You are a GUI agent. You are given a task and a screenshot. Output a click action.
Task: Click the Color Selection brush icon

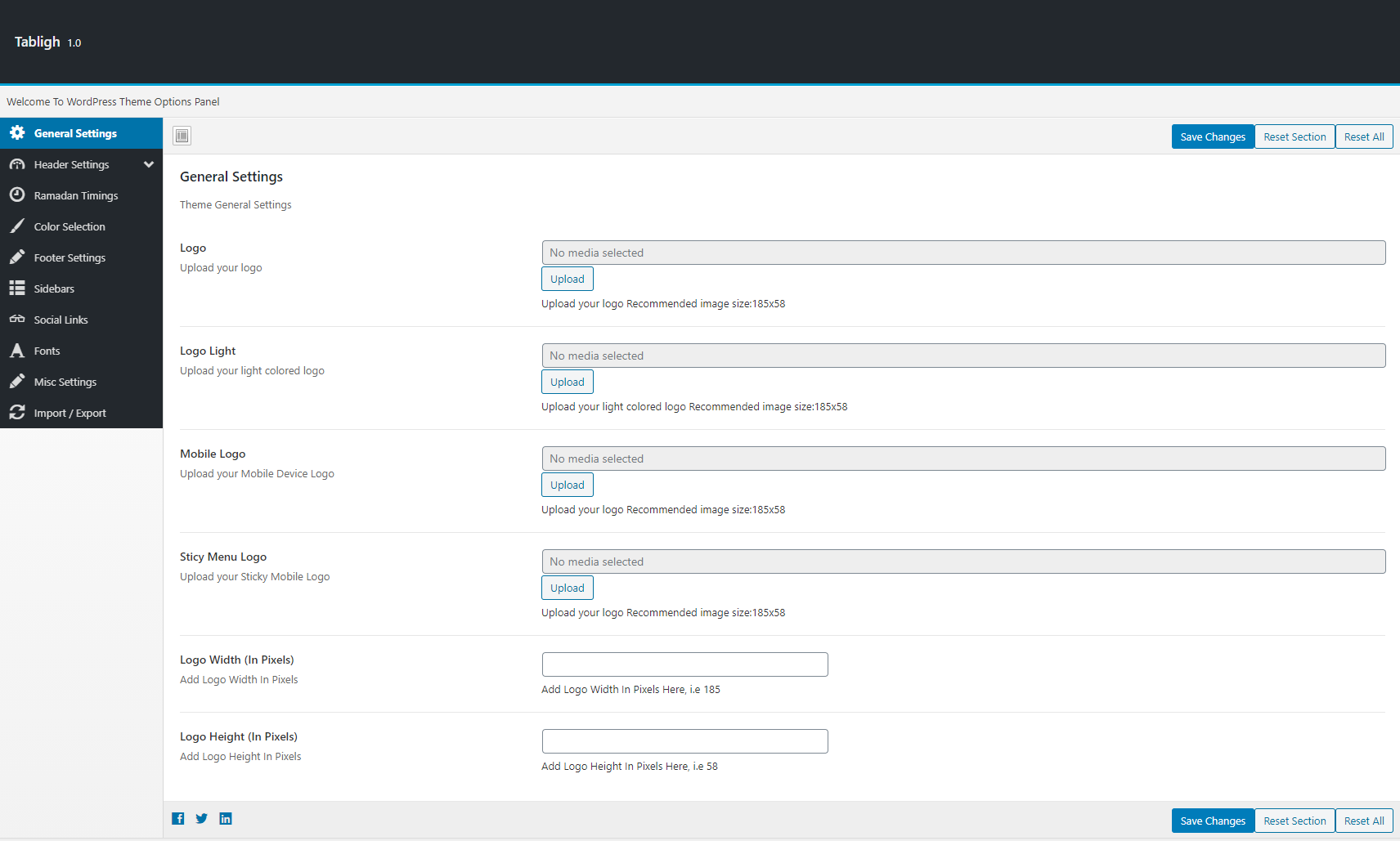[17, 226]
